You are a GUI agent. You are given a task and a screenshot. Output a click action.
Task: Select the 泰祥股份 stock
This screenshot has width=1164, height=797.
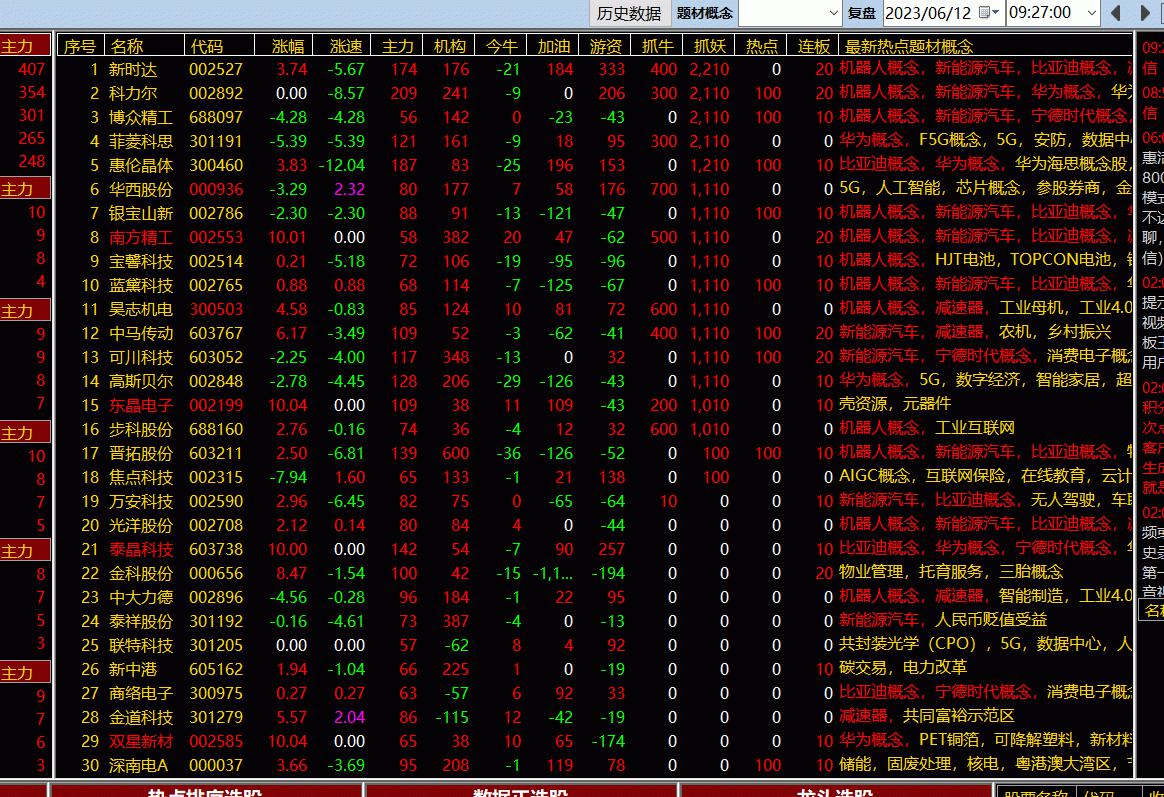click(595, 621)
